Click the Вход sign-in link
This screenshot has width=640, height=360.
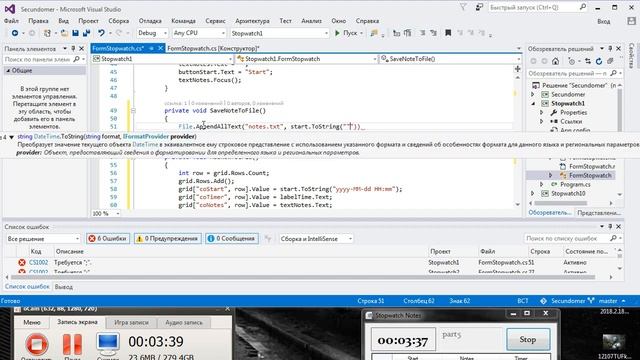pos(604,22)
